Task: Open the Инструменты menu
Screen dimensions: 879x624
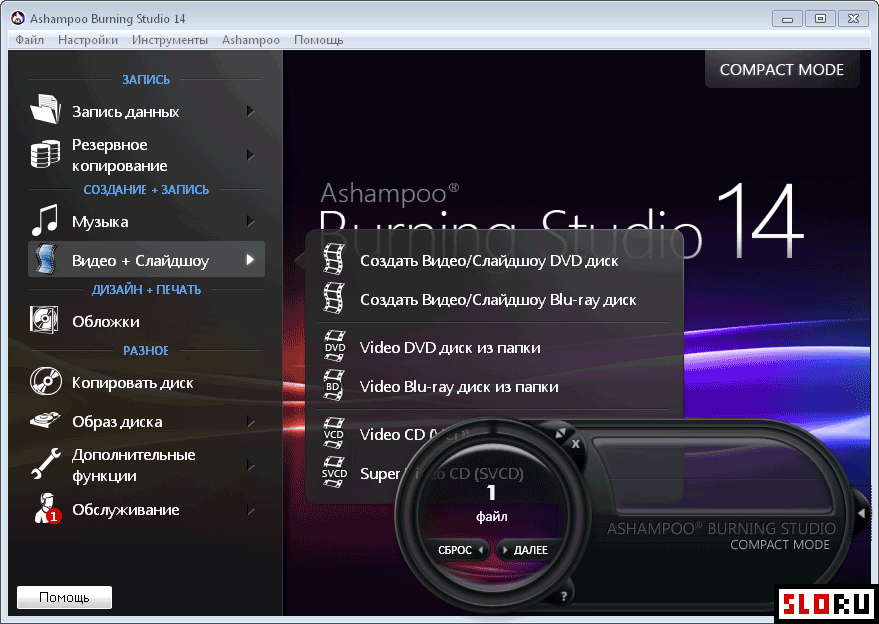Action: pos(170,40)
